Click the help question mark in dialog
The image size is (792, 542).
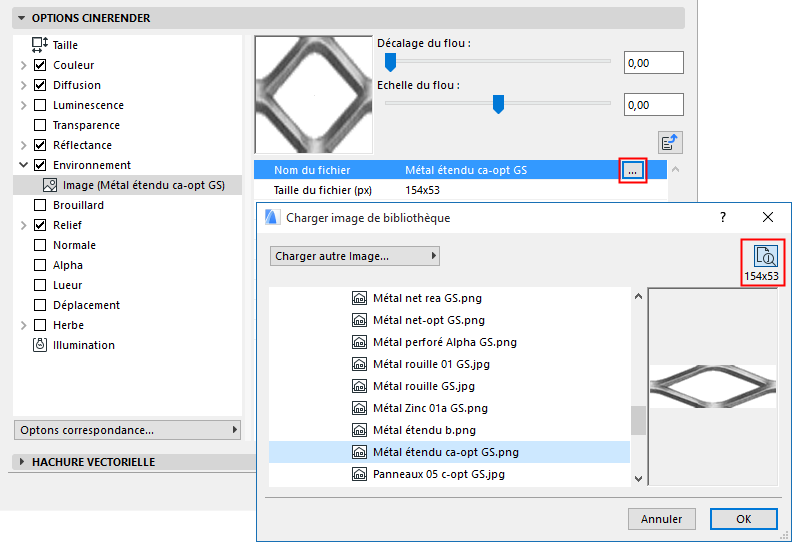click(723, 217)
